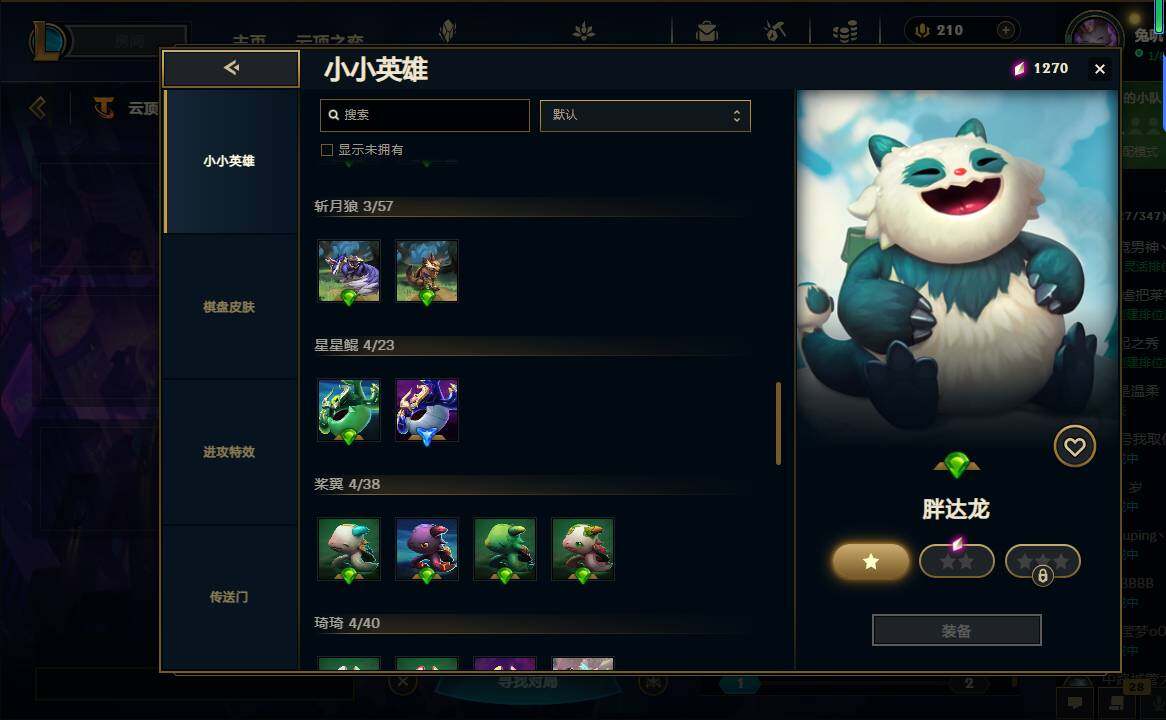Enable the 显示未拥有 checkbox
This screenshot has height=720, width=1166.
pos(326,150)
